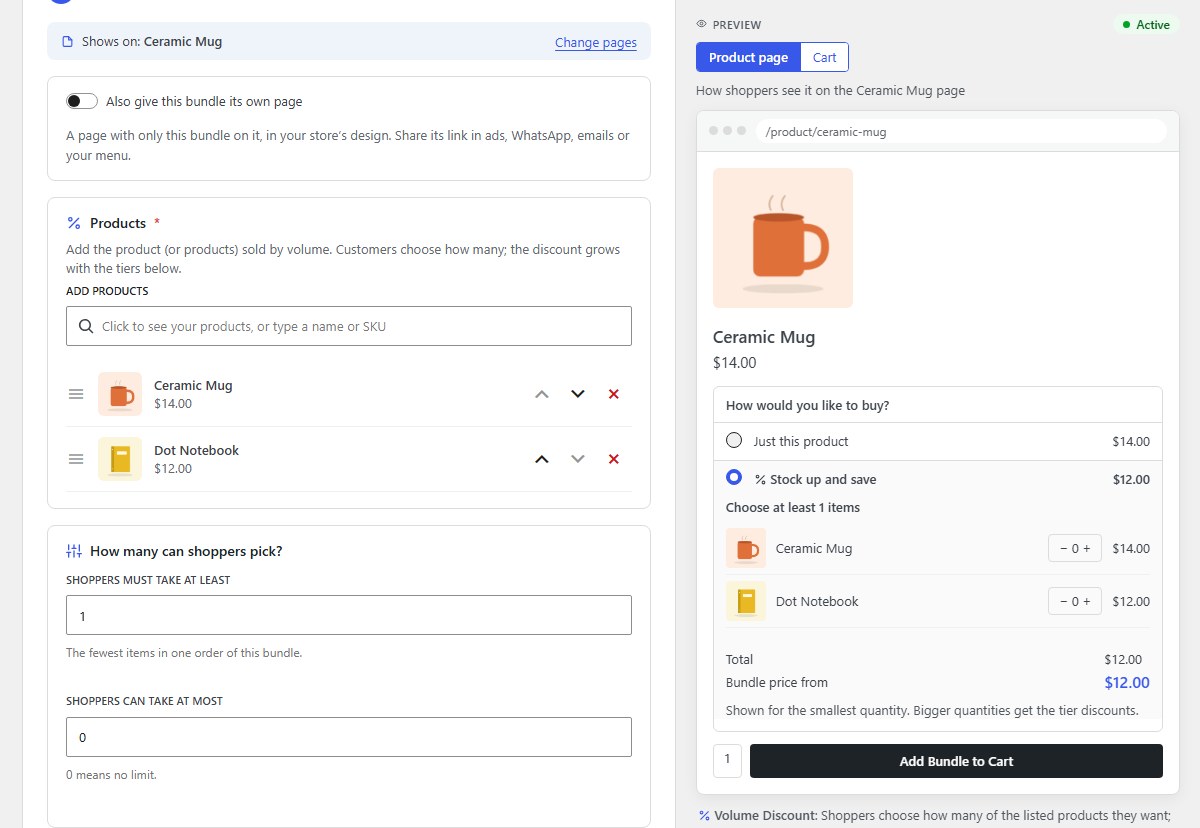Select the 'Stock up and save' radio option
The height and width of the screenshot is (828, 1200).
[734, 478]
